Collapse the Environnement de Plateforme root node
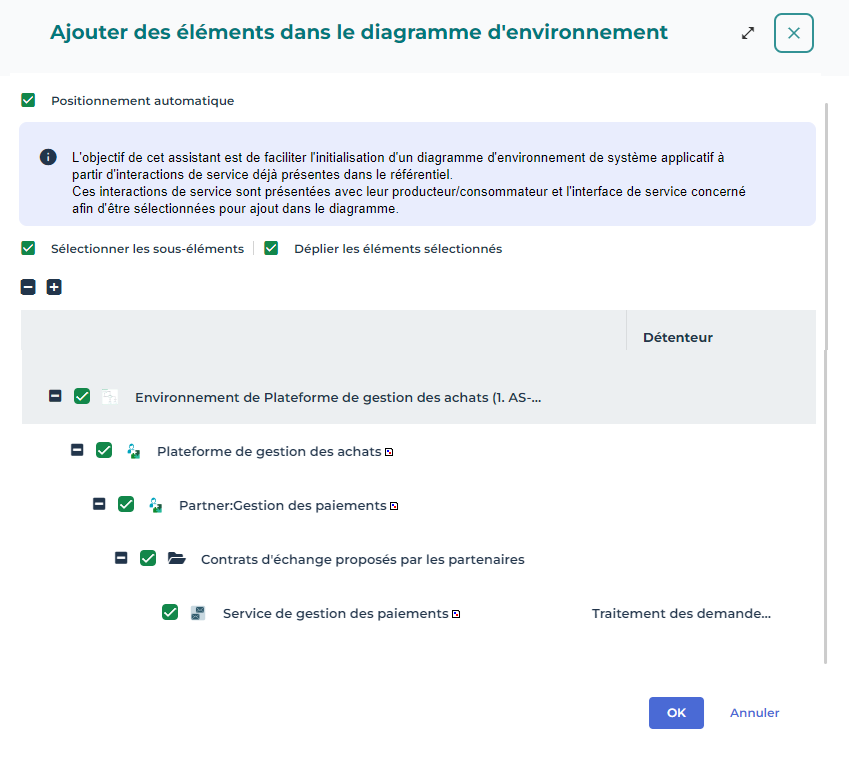 click(55, 396)
